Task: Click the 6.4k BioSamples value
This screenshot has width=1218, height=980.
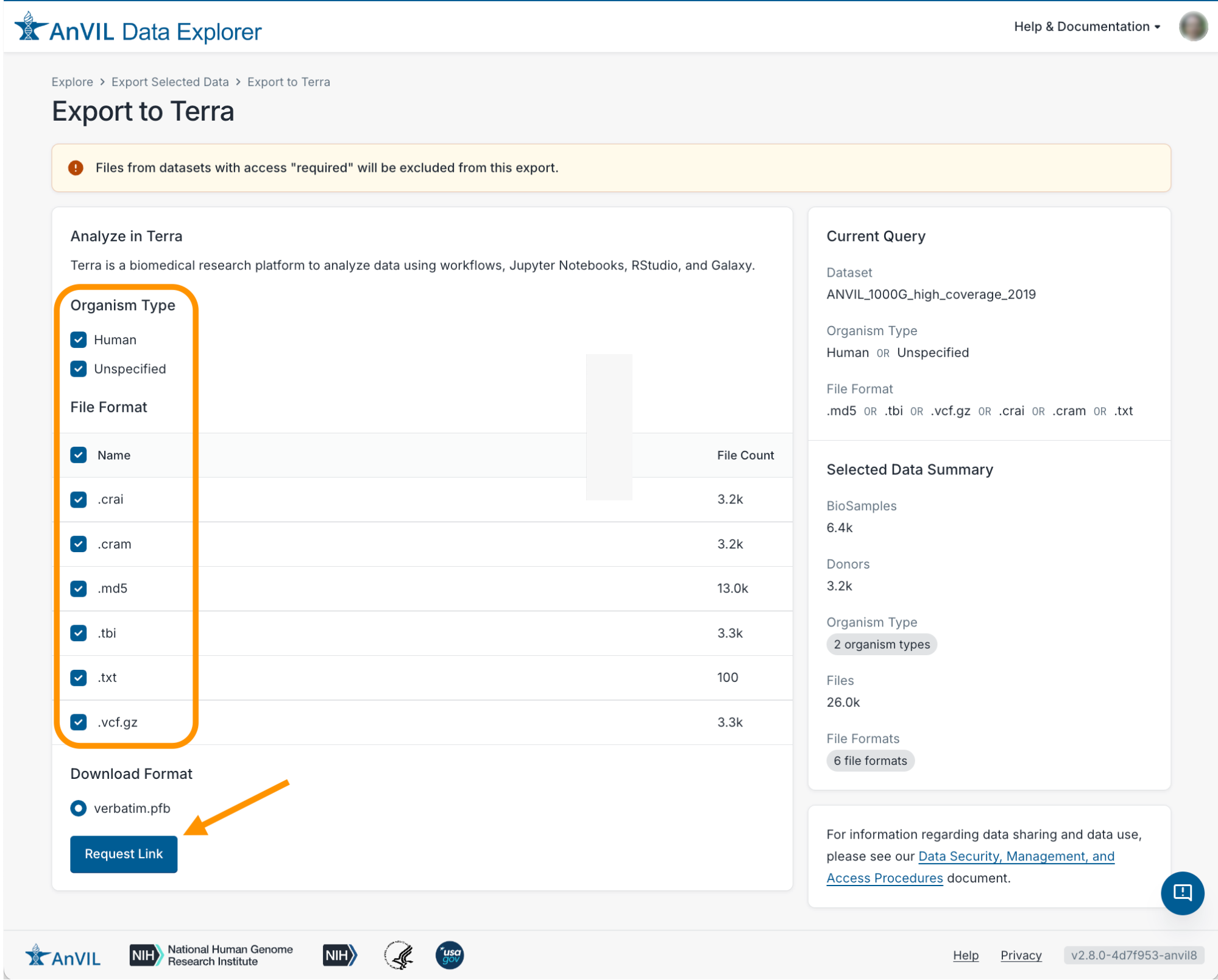Action: click(x=839, y=528)
